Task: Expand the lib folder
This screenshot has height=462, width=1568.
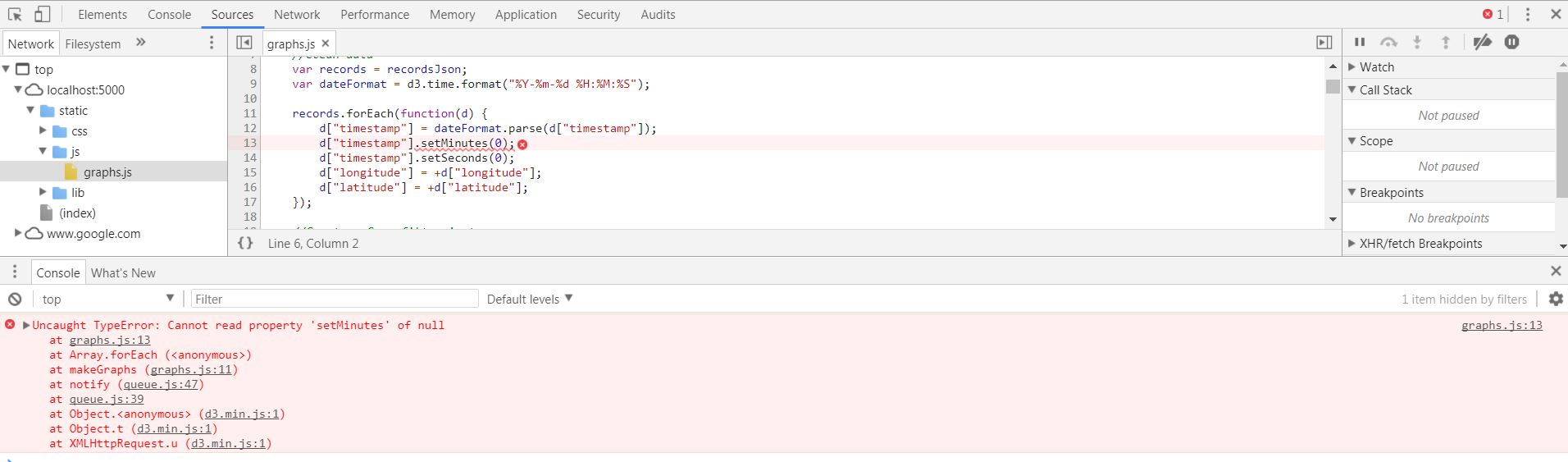Action: click(43, 192)
